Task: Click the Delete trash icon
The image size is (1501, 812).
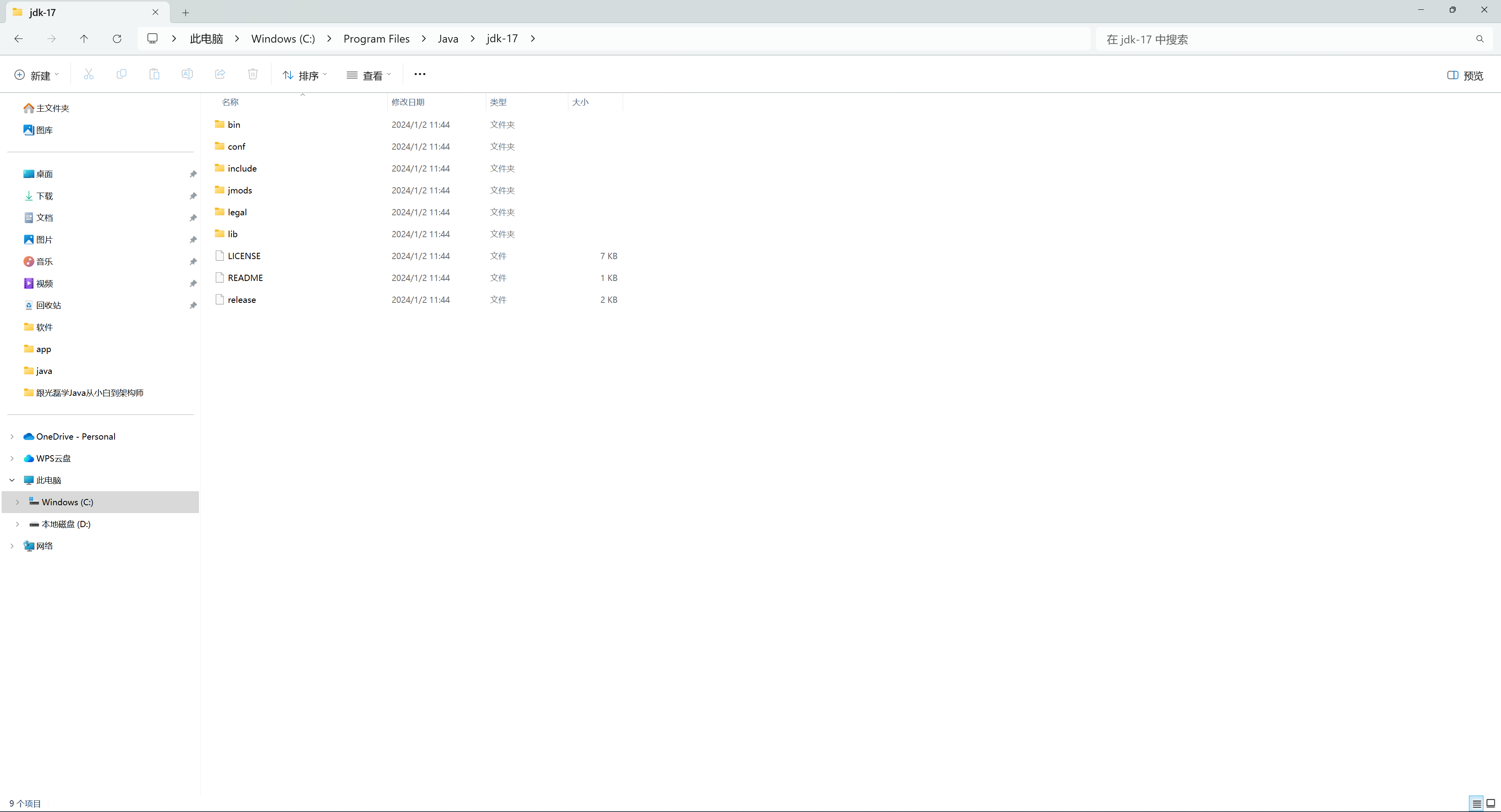Action: 253,74
